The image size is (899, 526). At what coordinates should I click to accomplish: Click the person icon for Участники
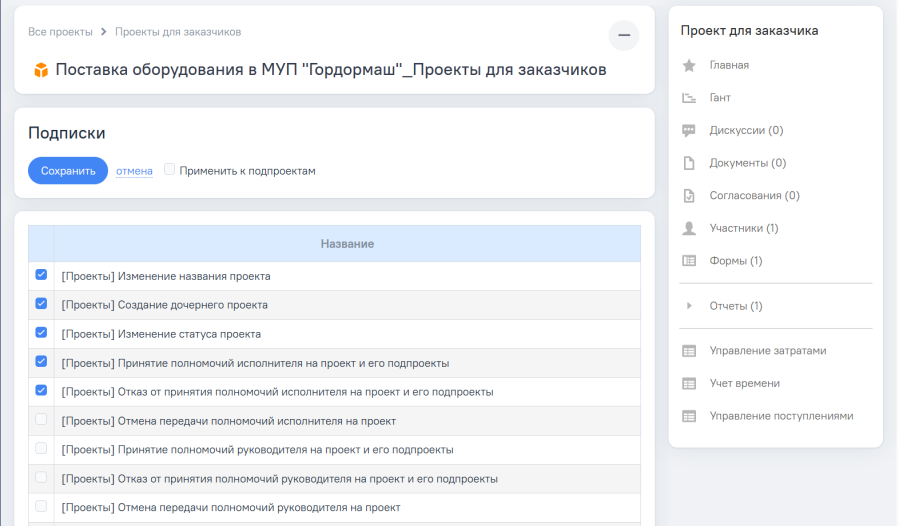689,228
